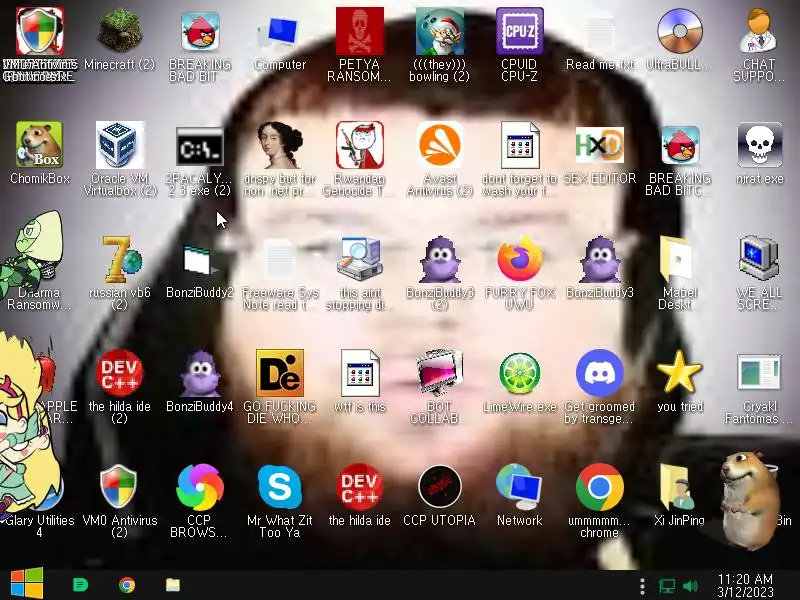Image resolution: width=800 pixels, height=600 pixels.
Task: Launch FURRY FOX UWU Firefox icon
Action: (519, 259)
